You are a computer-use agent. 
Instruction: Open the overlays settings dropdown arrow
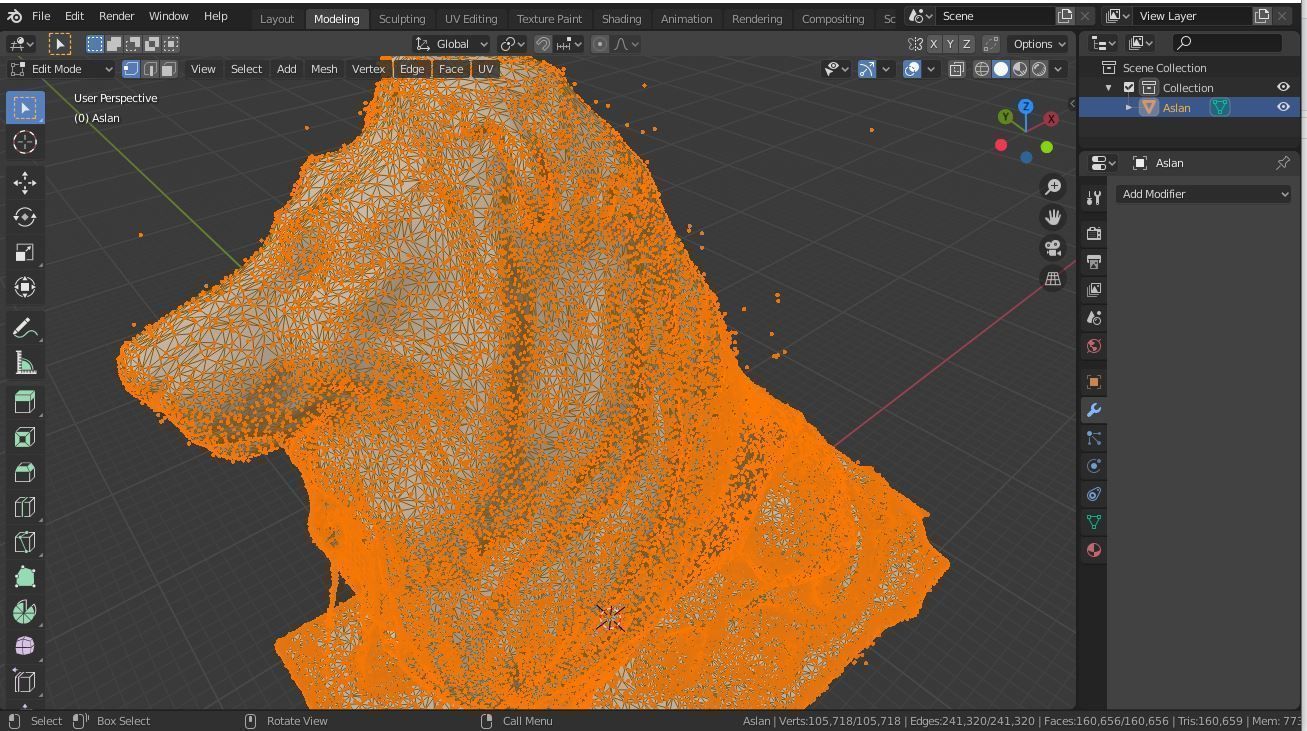coord(931,69)
